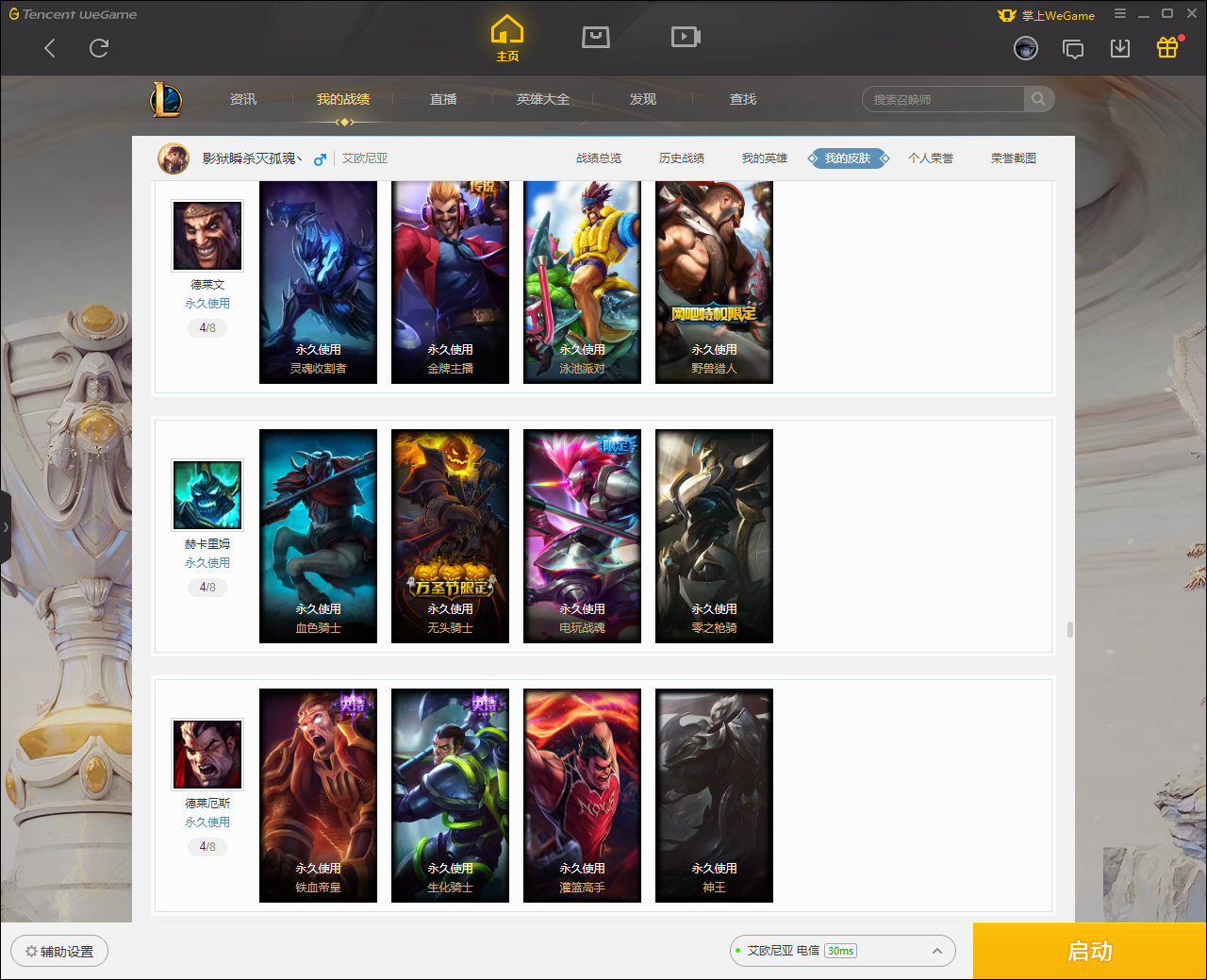Open the 泳池派对 skin card
Screen dimensions: 1207x980
(582, 282)
